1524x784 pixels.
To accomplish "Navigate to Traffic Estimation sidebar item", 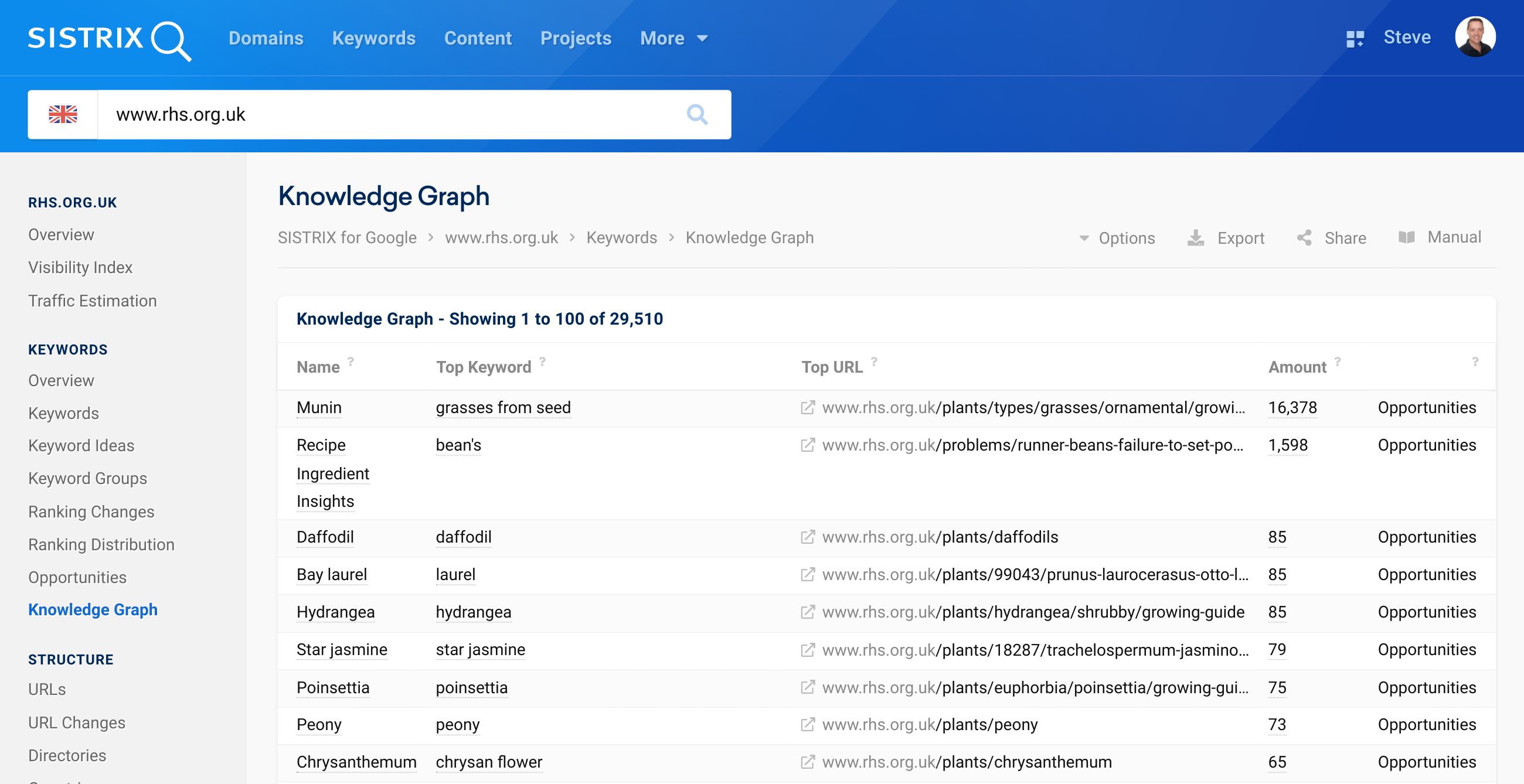I will tap(92, 300).
